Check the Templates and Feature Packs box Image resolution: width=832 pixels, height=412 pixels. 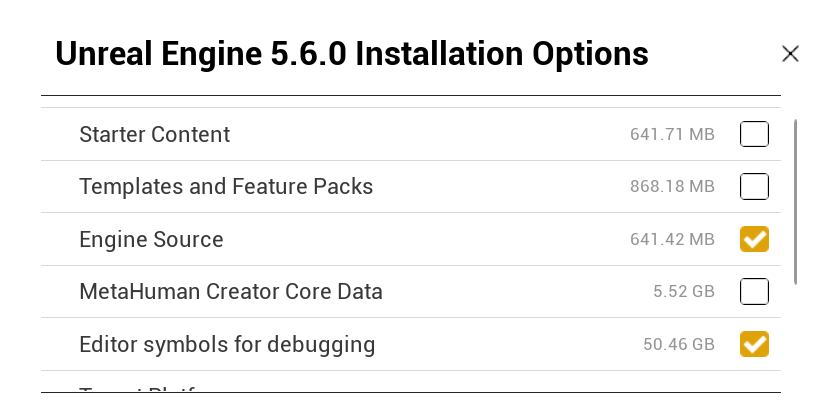[x=754, y=187]
